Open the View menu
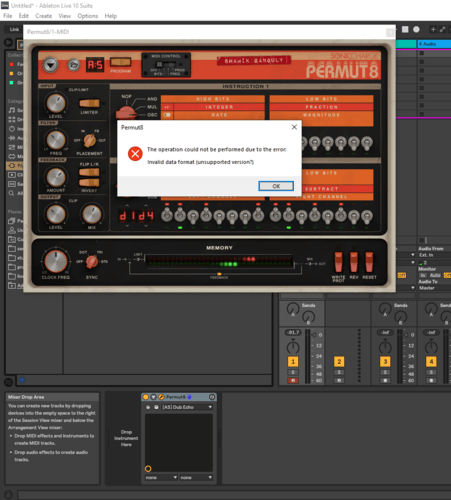Screen dimensions: 451x500 (x=65, y=16)
